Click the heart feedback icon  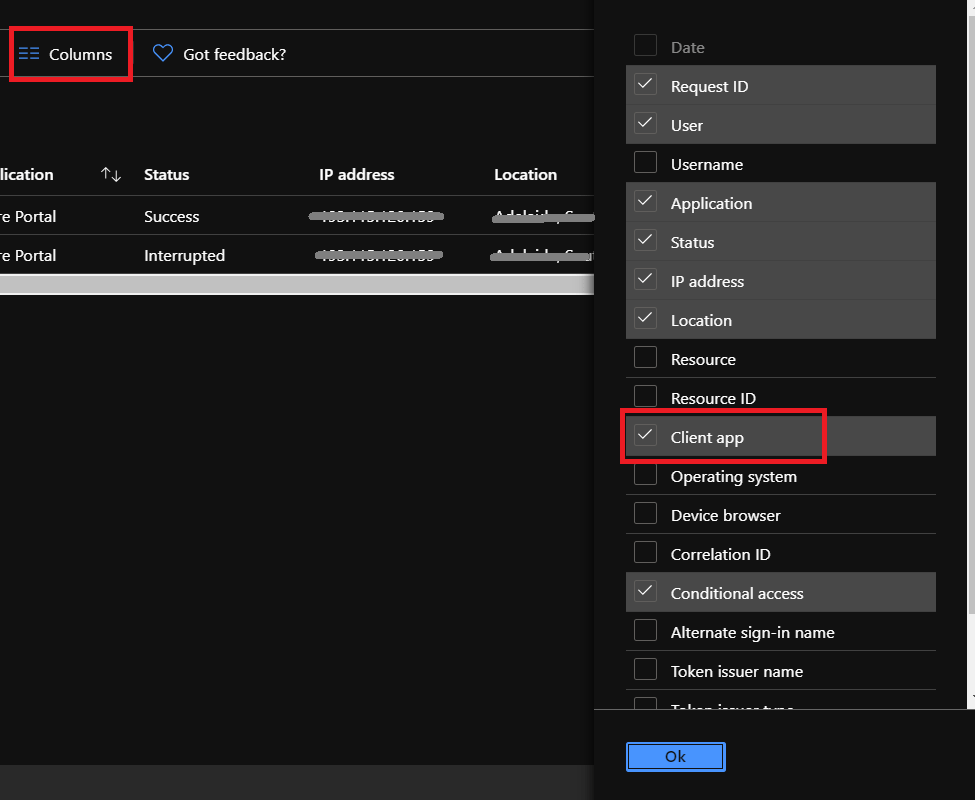163,54
